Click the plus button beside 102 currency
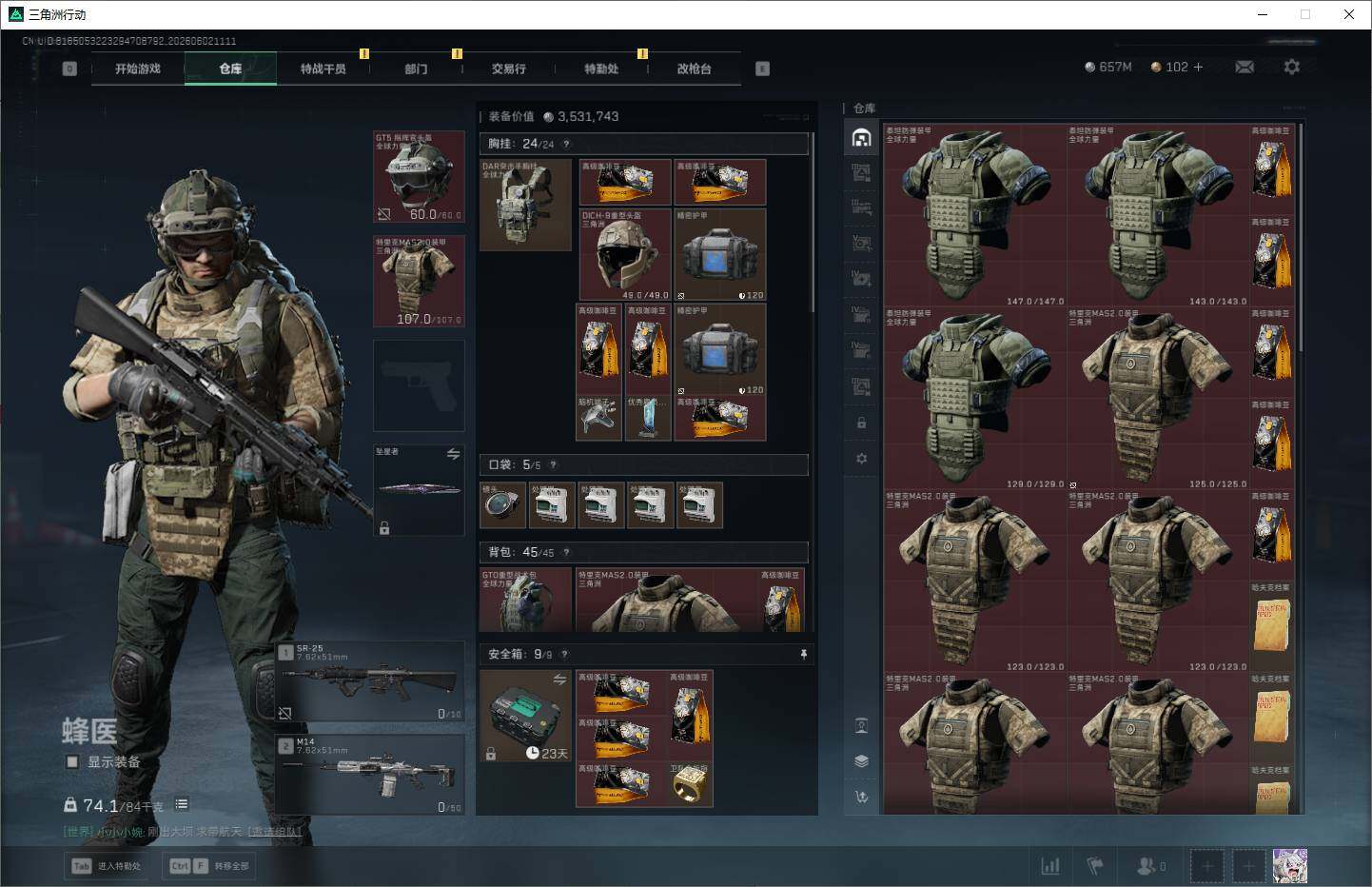Viewport: 1372px width, 887px height. point(1198,67)
